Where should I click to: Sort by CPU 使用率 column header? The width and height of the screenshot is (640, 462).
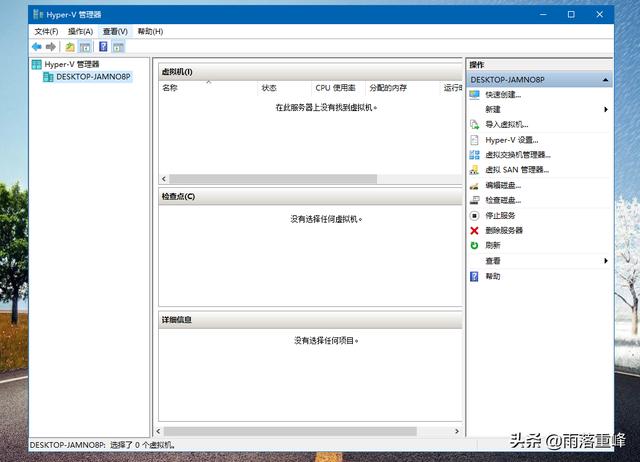coord(338,88)
